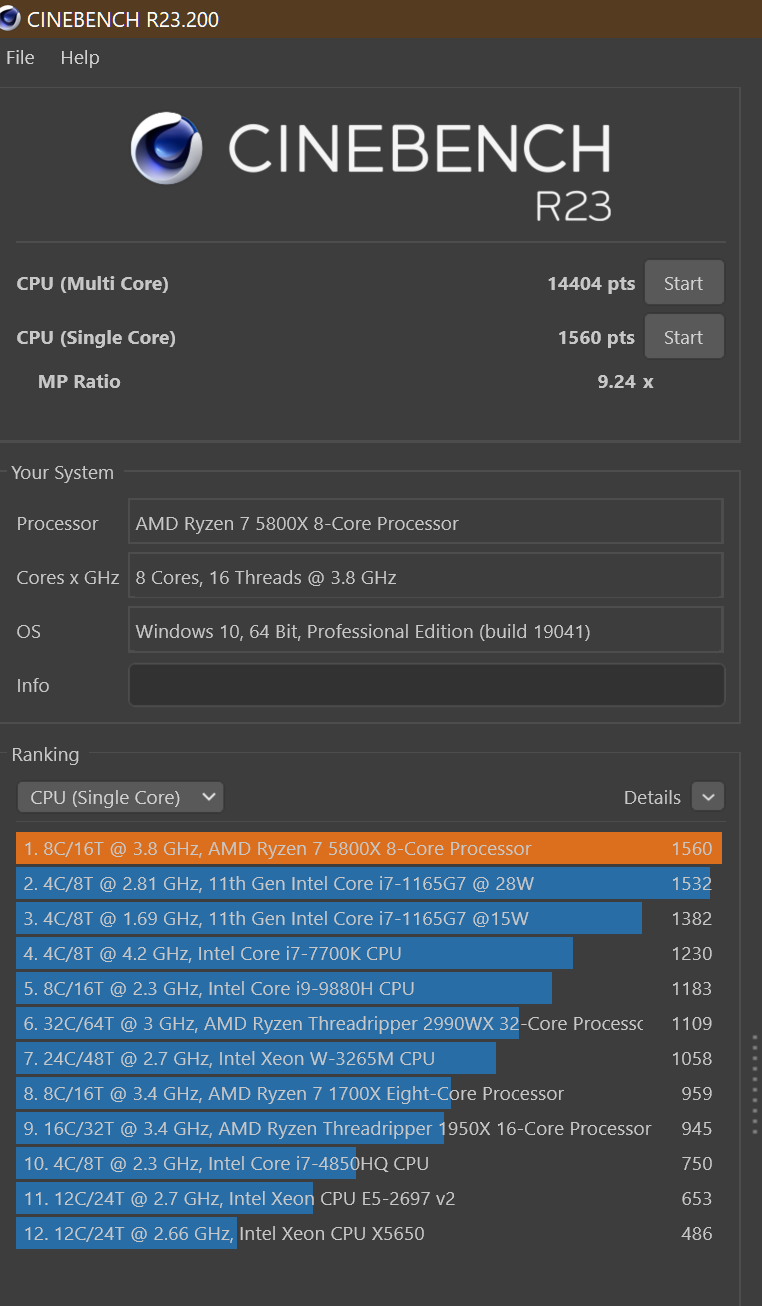Open the Help menu
Viewport: 762px width, 1306px height.
point(80,58)
